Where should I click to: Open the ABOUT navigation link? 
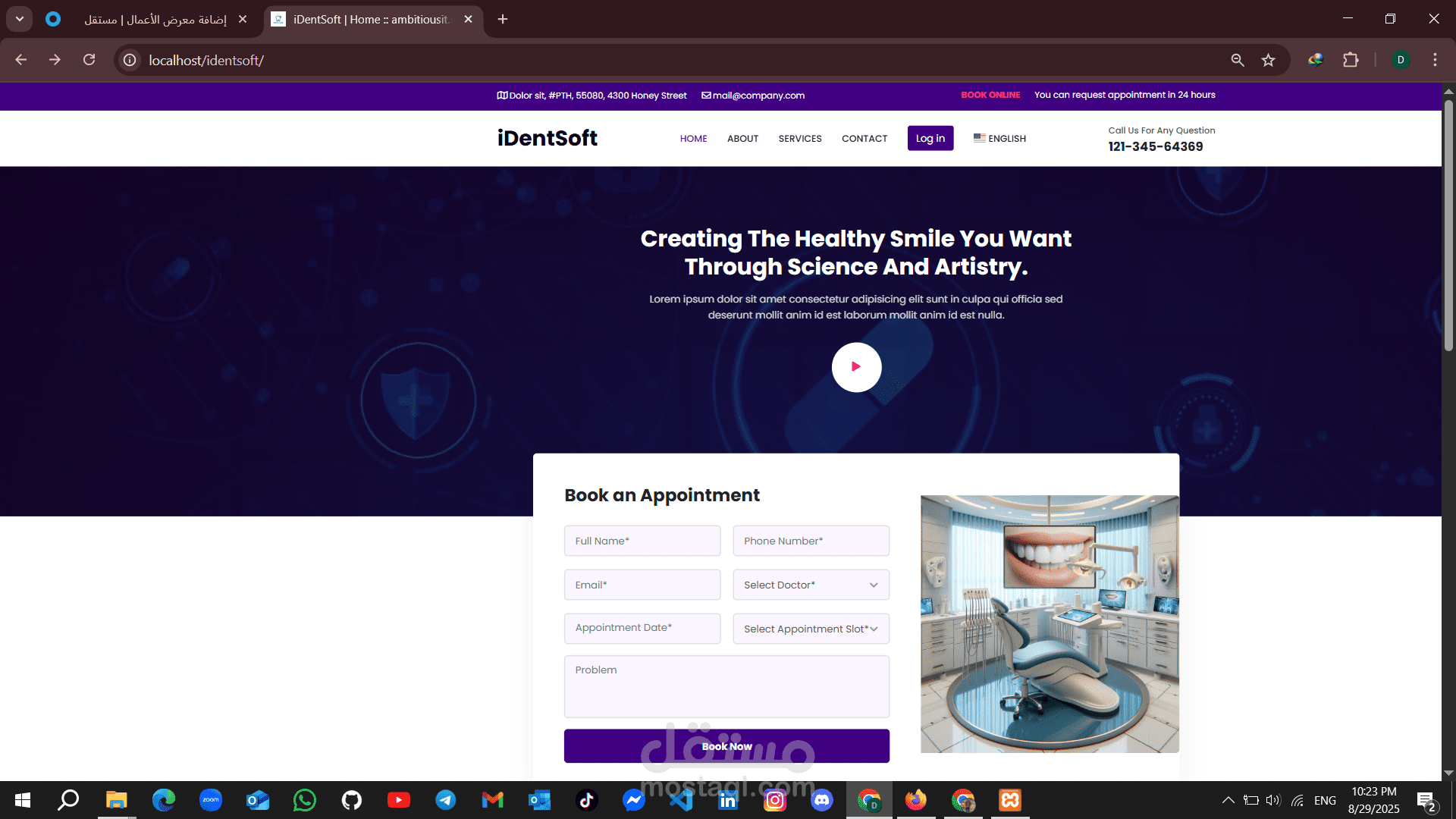[x=742, y=139]
